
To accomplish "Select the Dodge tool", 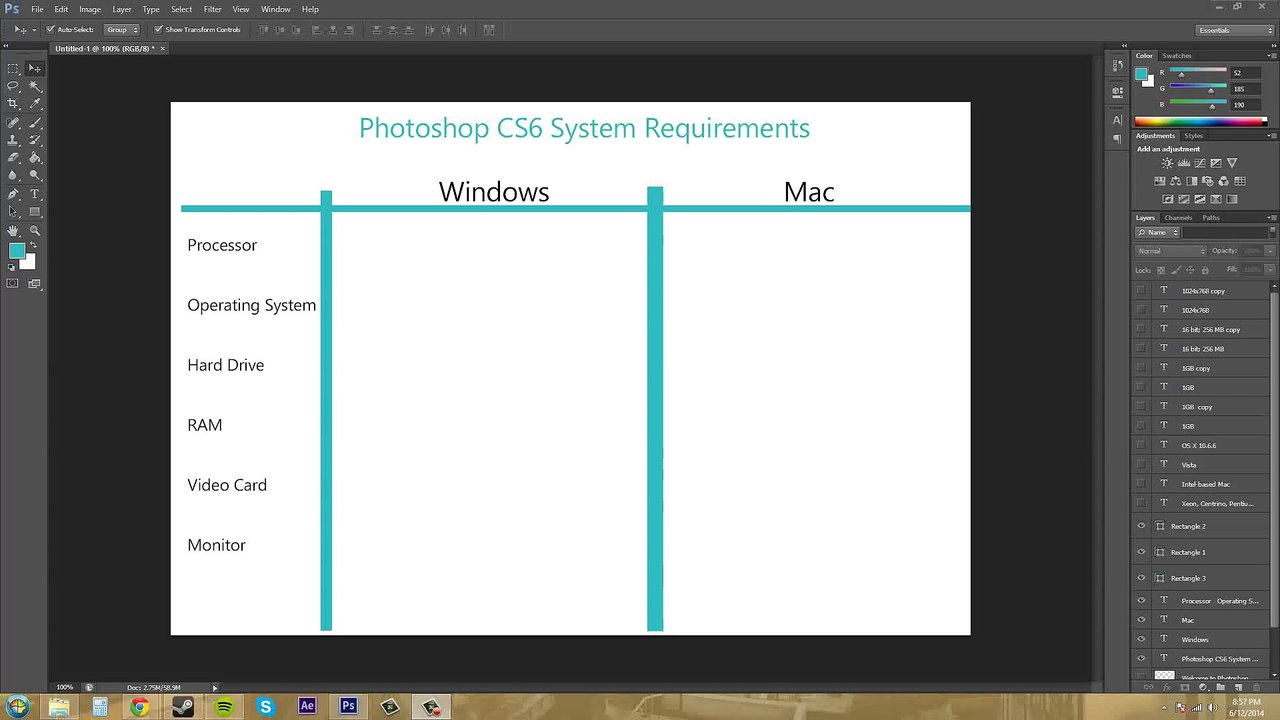I will pyautogui.click(x=35, y=176).
